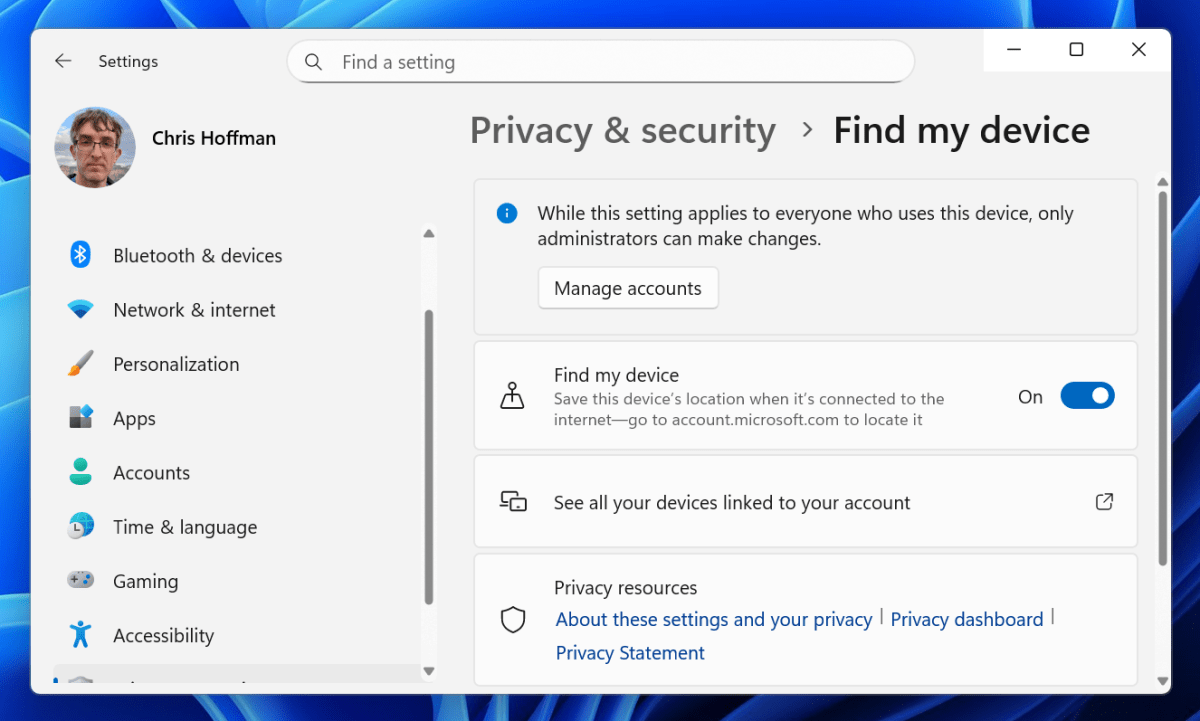Select the Time & language clock icon
The width and height of the screenshot is (1200, 721).
pyautogui.click(x=78, y=526)
